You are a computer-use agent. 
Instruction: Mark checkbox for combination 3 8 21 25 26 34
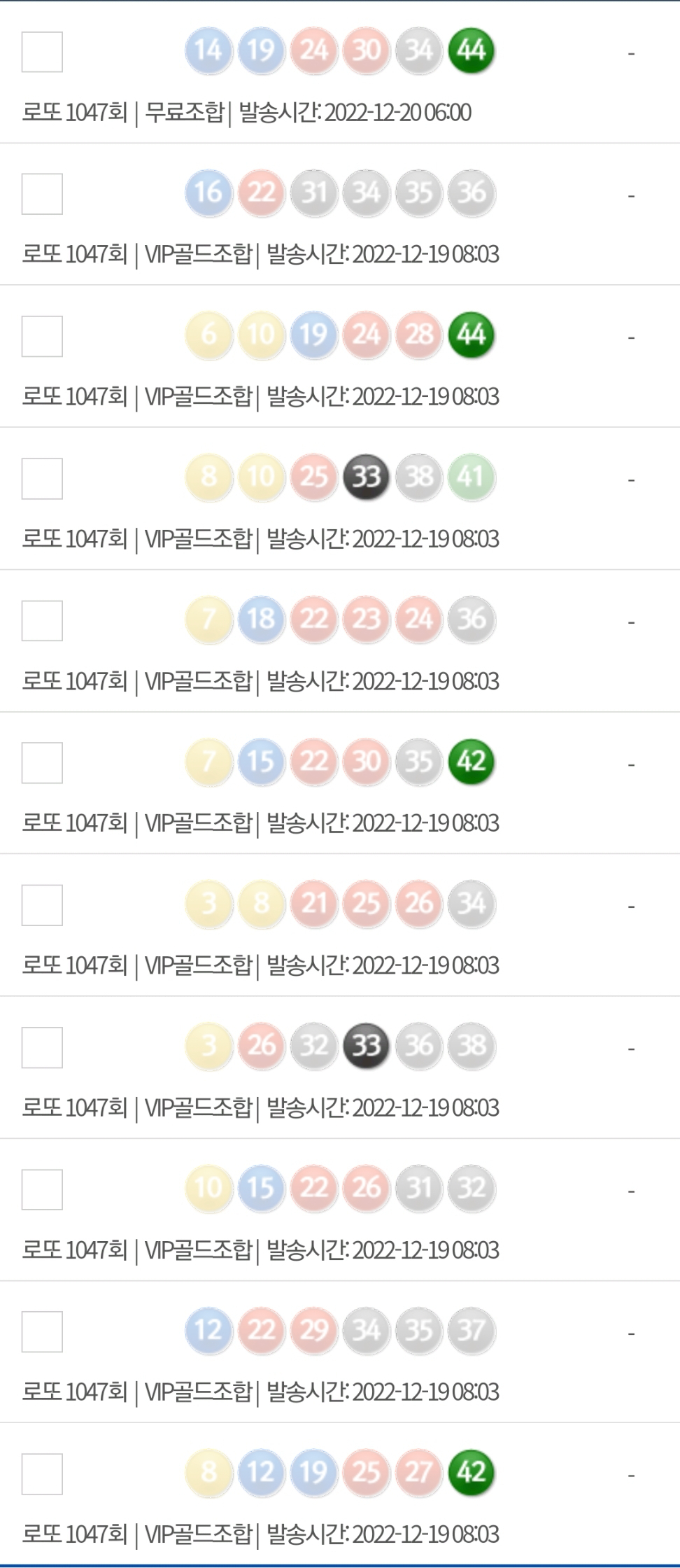(x=42, y=905)
